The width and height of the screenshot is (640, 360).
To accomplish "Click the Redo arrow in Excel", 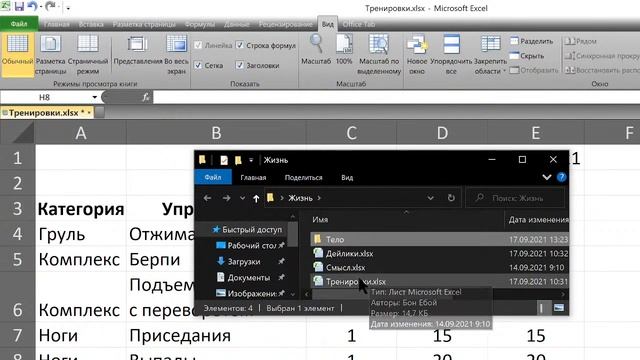I will [50, 6].
